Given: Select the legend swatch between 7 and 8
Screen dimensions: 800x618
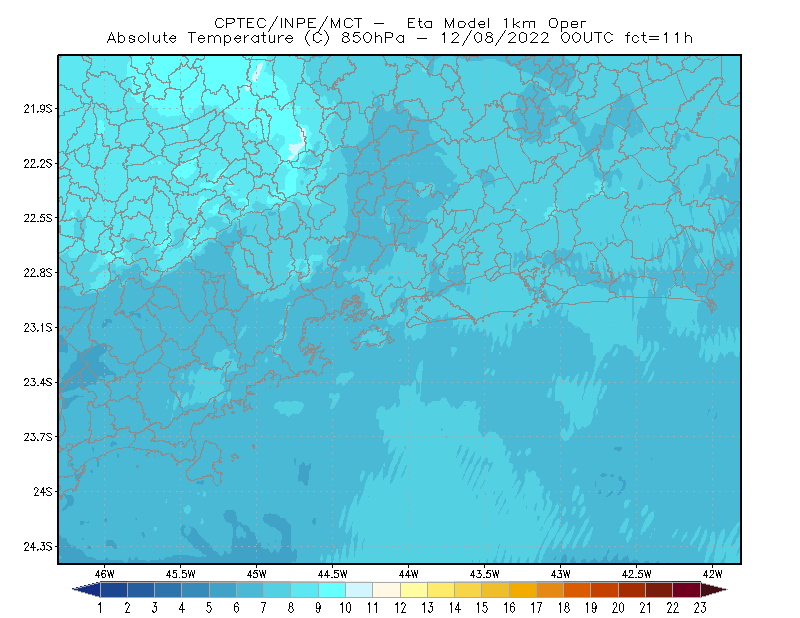Looking at the screenshot, I should 278,590.
